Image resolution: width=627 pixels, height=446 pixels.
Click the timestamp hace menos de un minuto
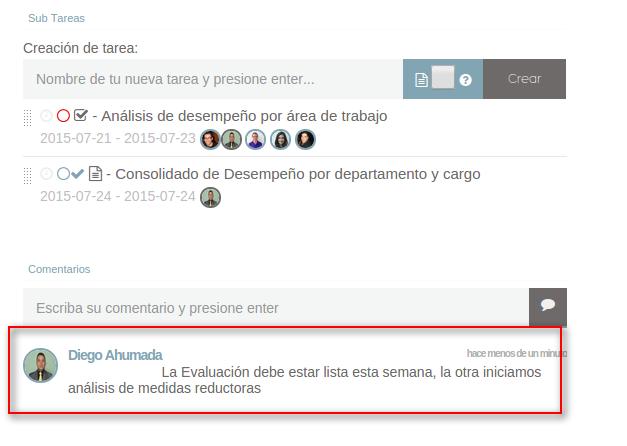[517, 353]
